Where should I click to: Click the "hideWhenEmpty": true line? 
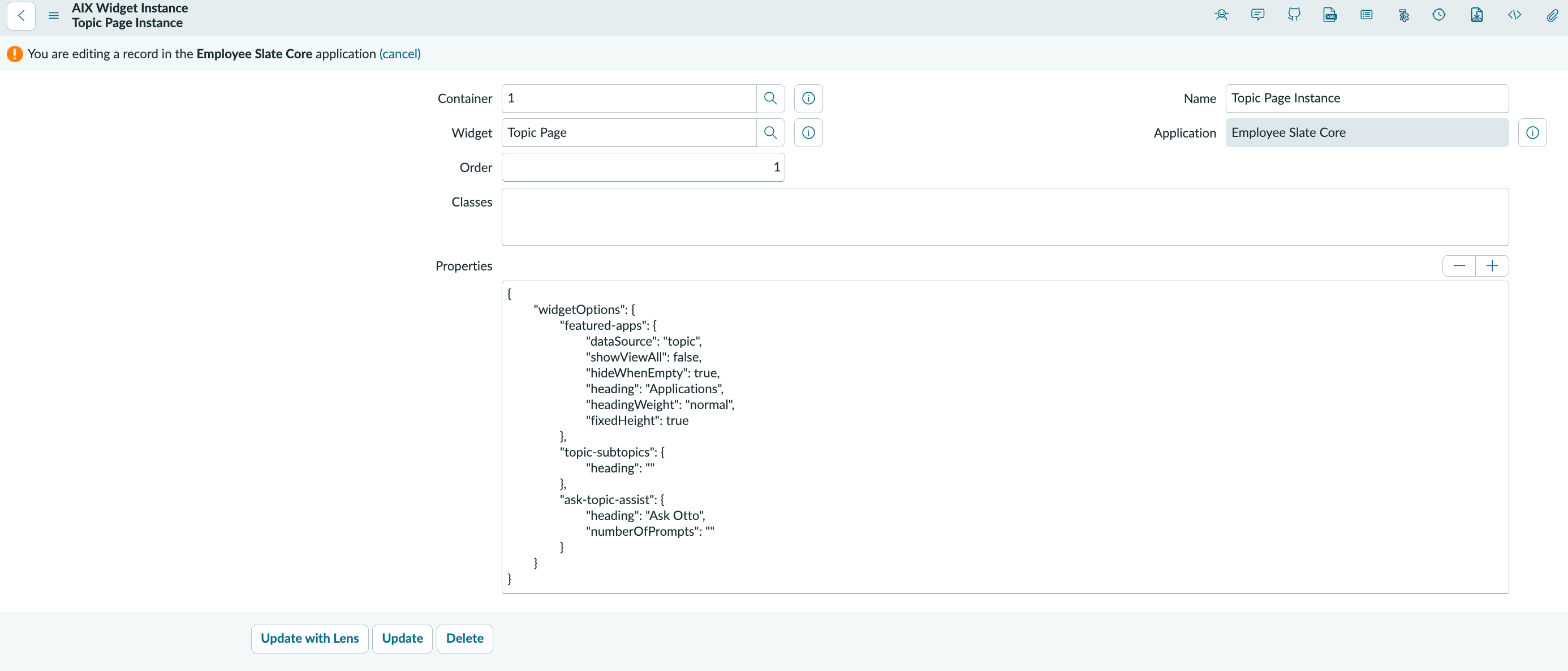653,373
